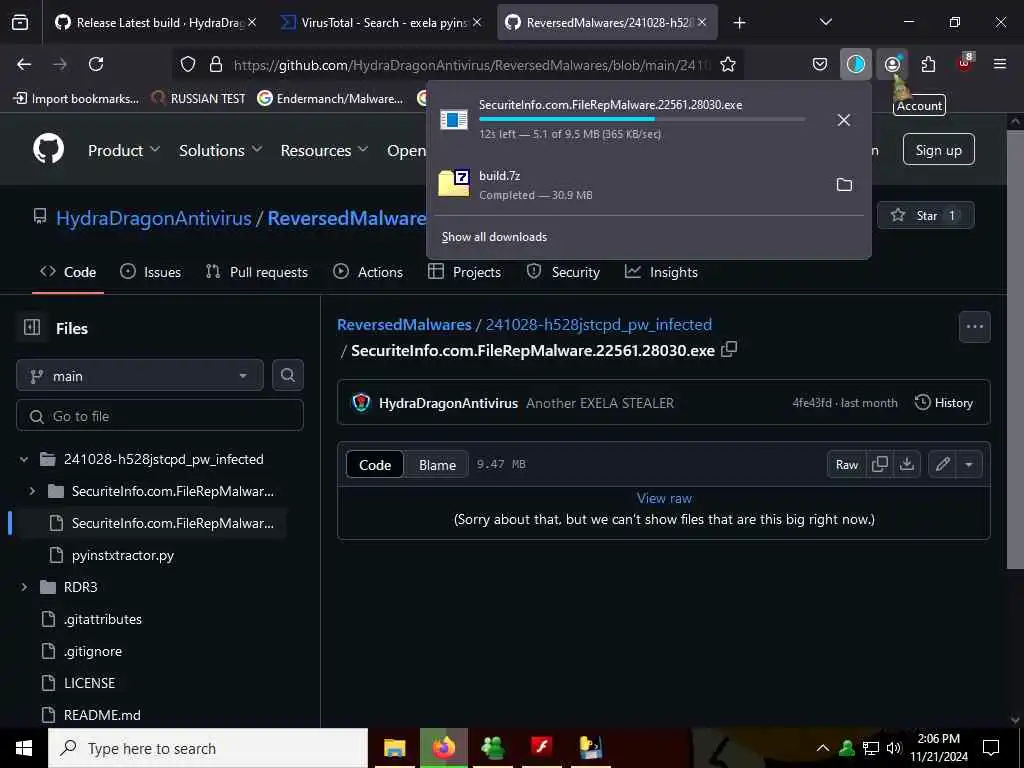The image size is (1024, 768).
Task: Expand the Resources menu
Action: (325, 150)
